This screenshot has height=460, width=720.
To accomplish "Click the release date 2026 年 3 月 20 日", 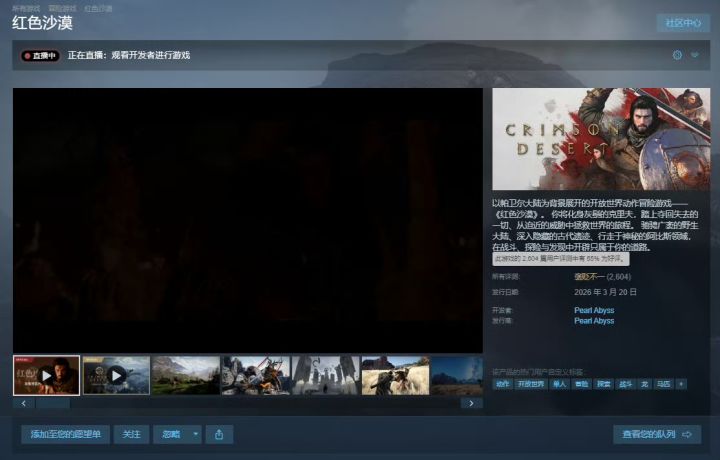I will point(605,292).
